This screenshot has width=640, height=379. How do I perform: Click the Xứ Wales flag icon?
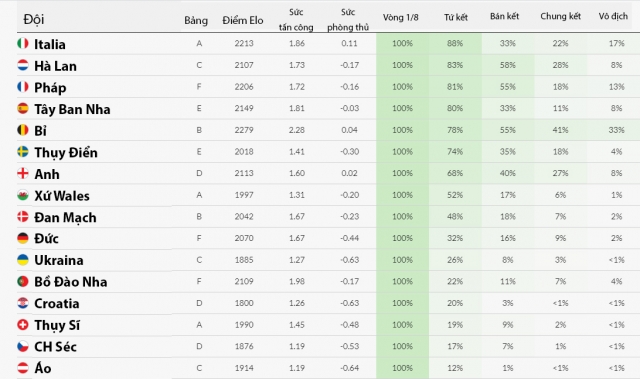click(23, 195)
